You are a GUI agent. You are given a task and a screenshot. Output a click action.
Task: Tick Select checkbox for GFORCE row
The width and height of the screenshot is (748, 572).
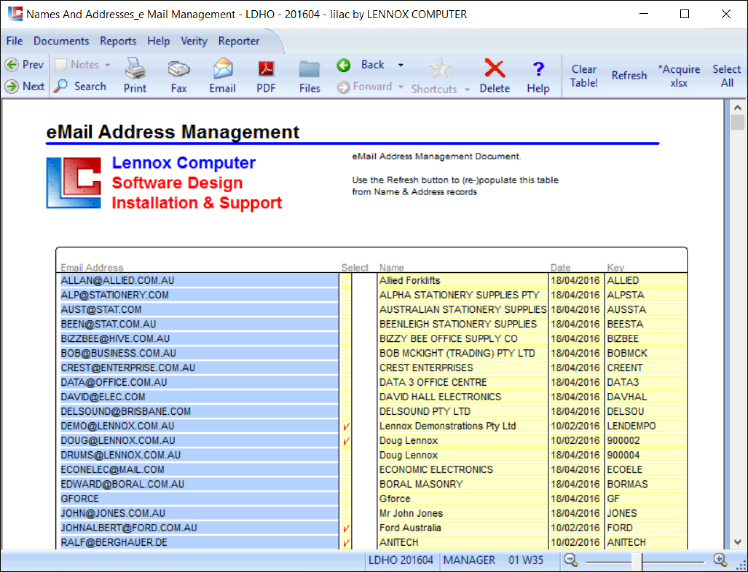[x=346, y=499]
